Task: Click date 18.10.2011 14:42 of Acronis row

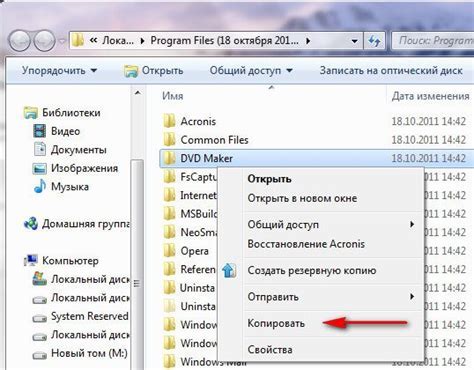Action: click(x=429, y=121)
